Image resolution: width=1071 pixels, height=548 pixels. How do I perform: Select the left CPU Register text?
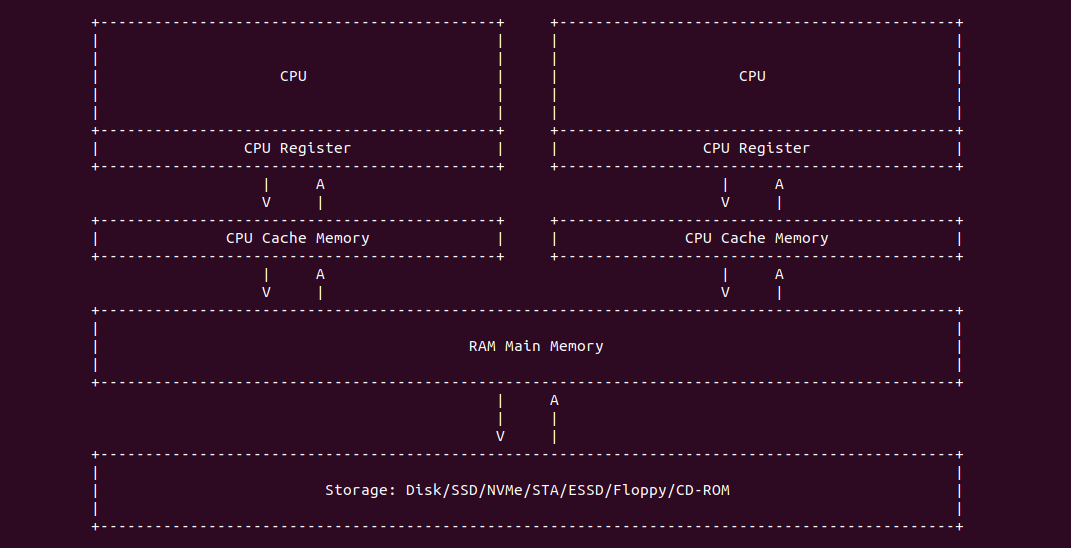point(297,148)
